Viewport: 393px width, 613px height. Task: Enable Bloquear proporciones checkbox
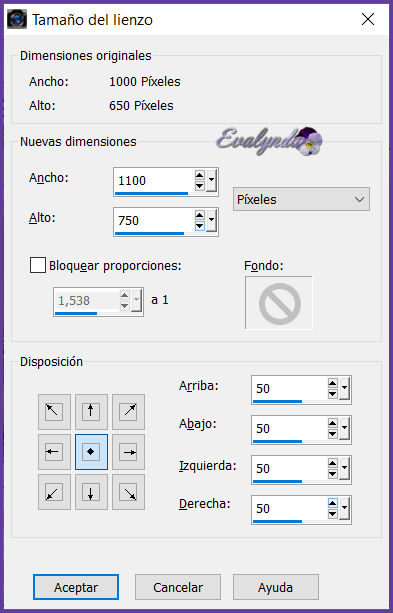[38, 265]
